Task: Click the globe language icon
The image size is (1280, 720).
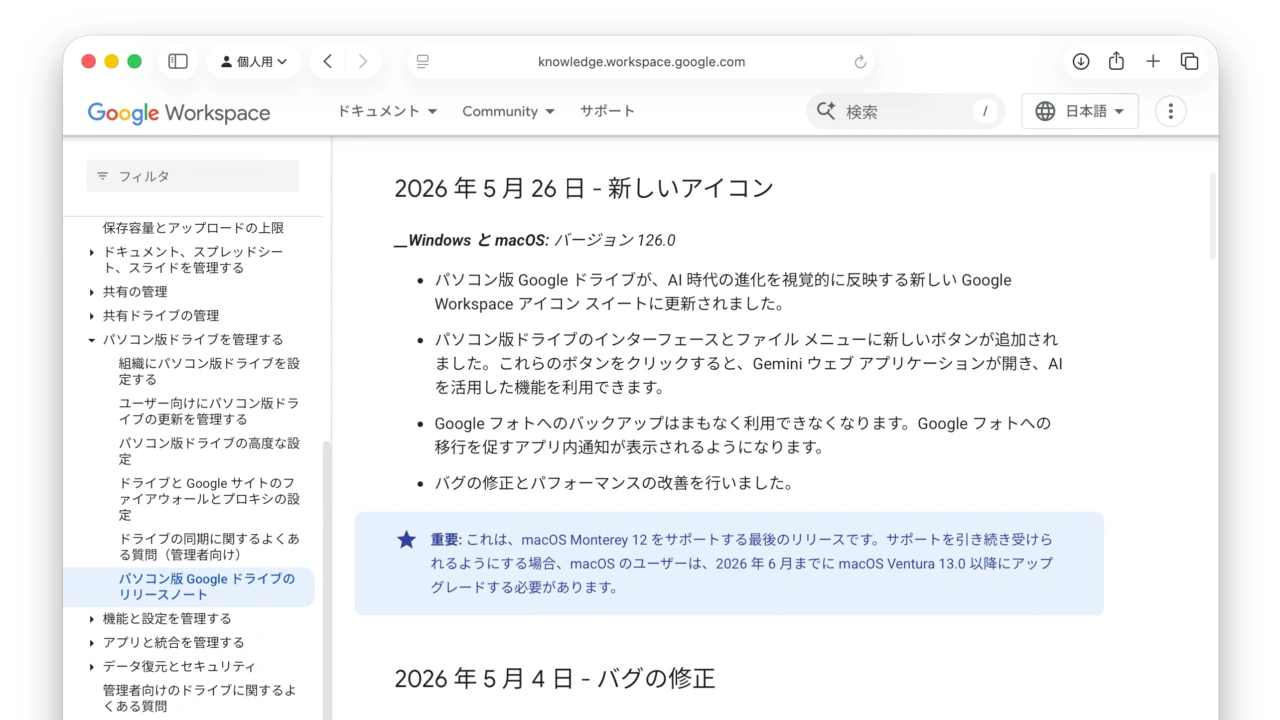Action: pos(1045,111)
